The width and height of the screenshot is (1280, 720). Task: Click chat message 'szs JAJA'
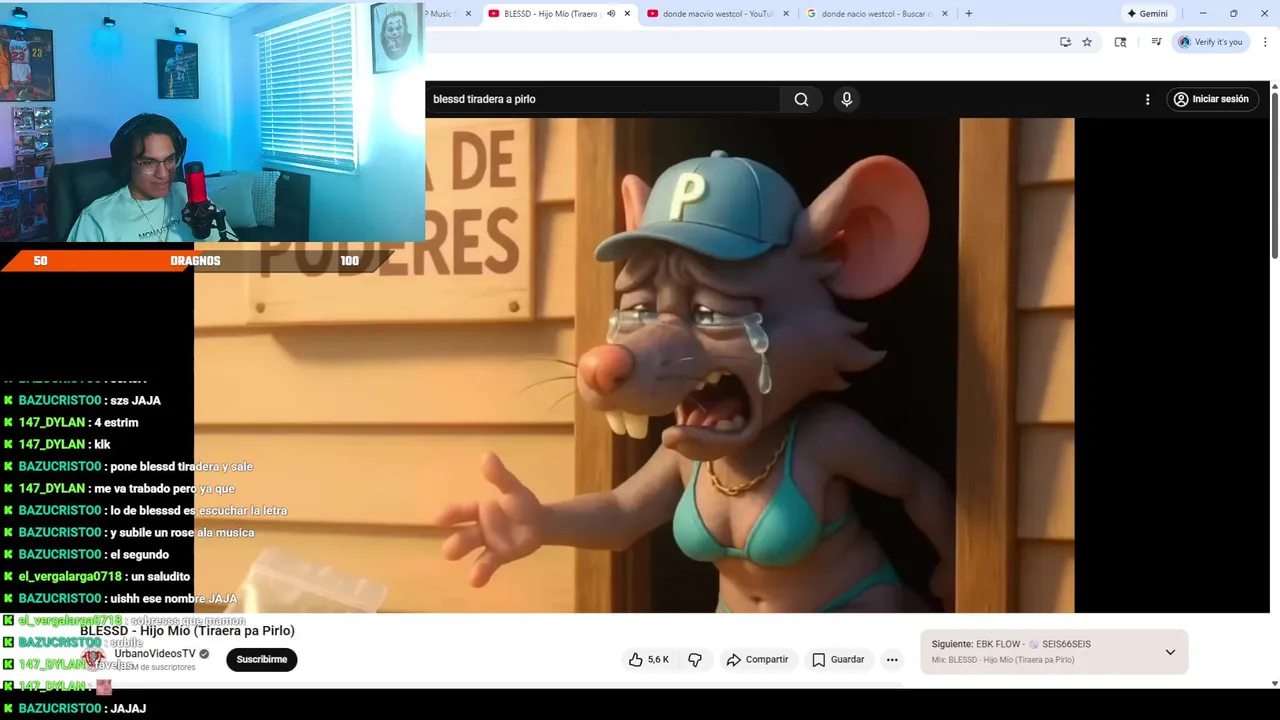135,400
